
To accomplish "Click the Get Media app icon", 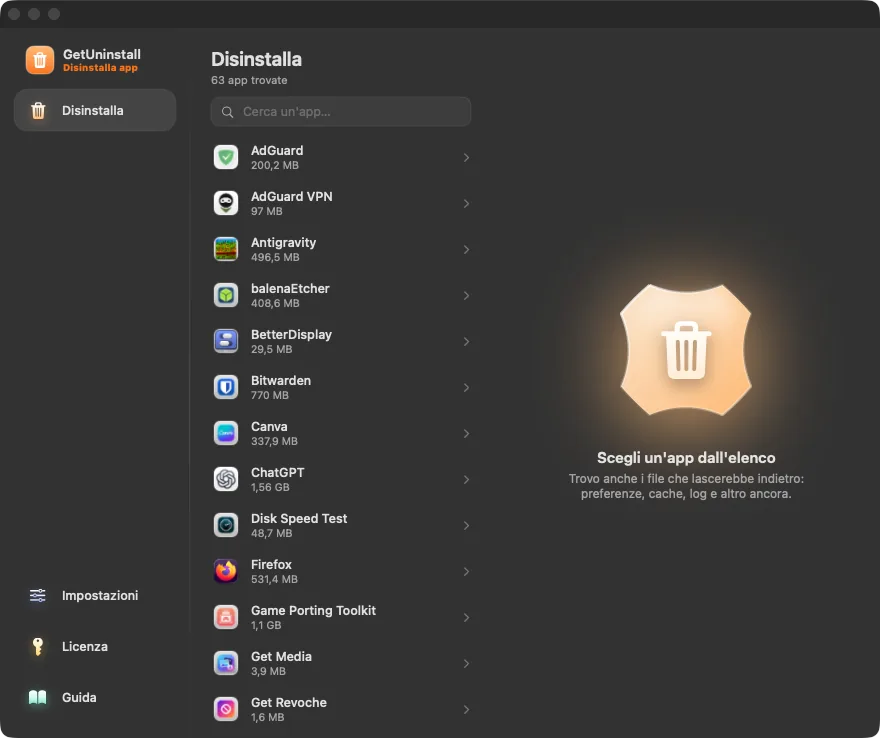I will pyautogui.click(x=226, y=664).
